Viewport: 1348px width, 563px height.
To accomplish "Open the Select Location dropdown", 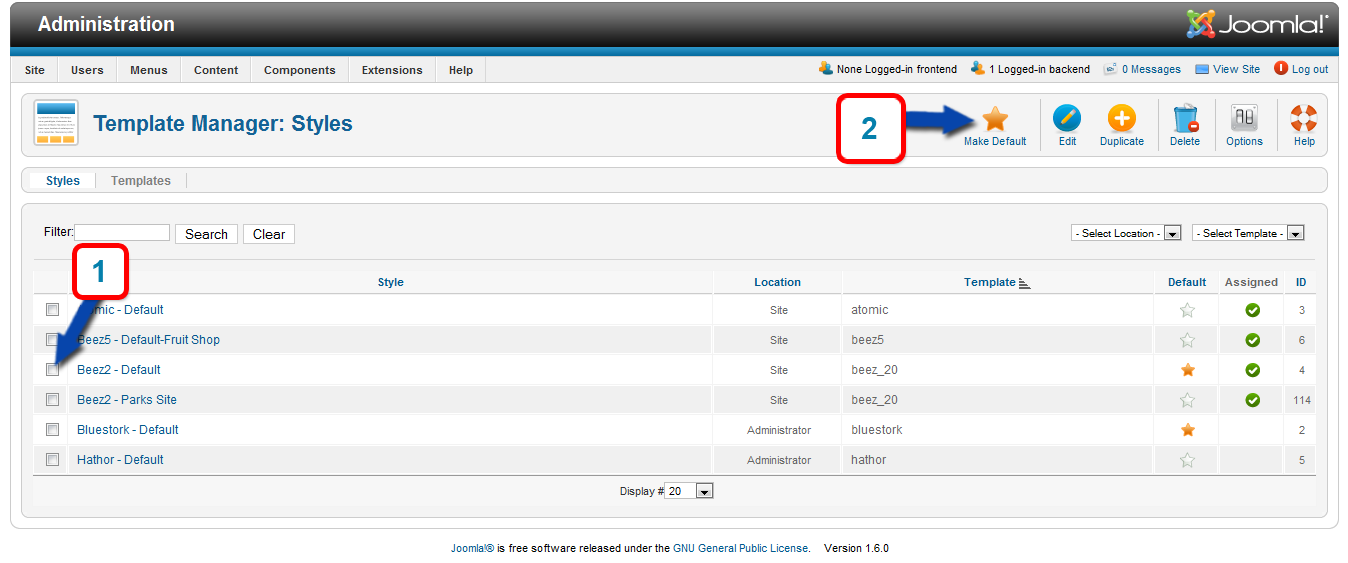I will pos(1126,233).
